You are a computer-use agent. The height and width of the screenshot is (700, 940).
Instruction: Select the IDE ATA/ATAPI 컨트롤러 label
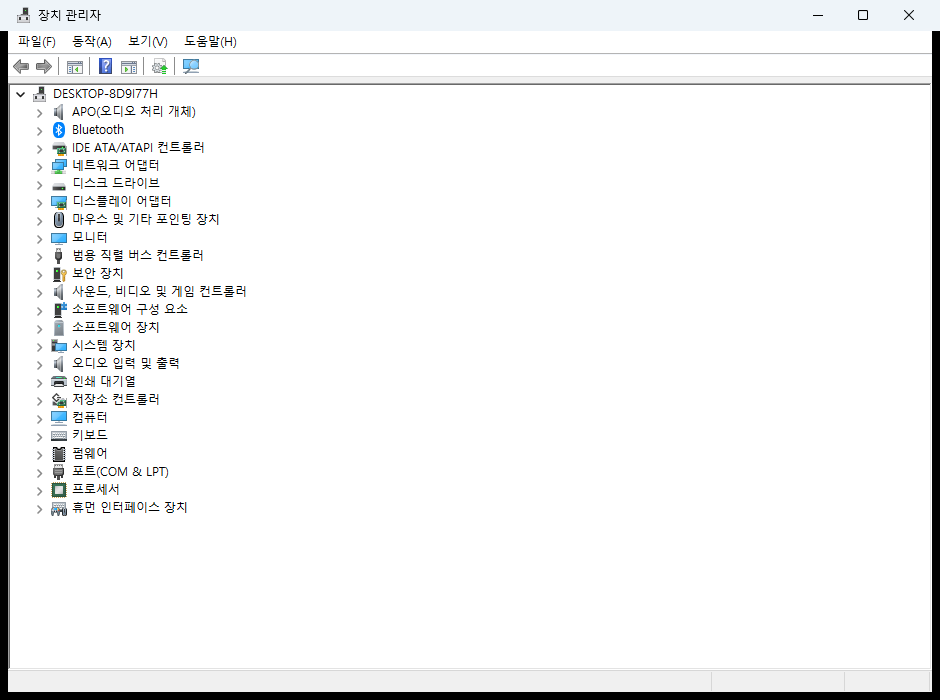(138, 147)
